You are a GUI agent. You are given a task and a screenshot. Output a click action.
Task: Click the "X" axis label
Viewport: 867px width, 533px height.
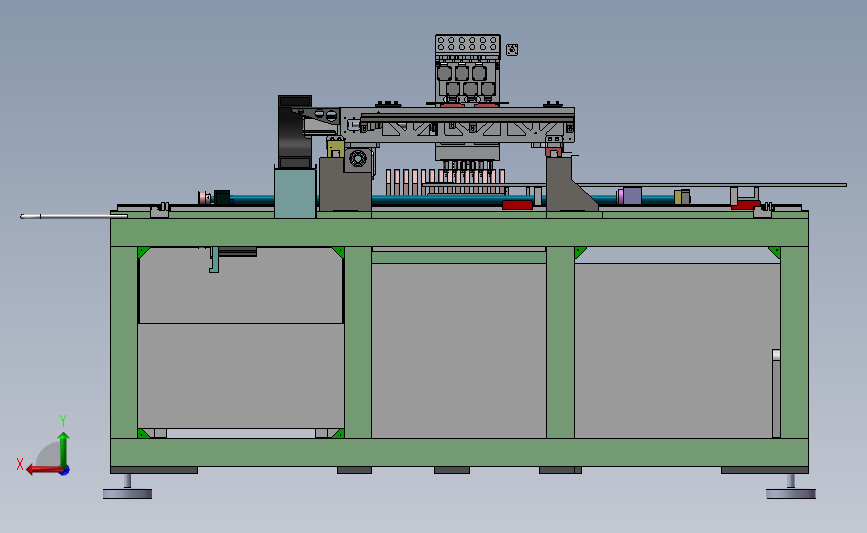pyautogui.click(x=20, y=464)
